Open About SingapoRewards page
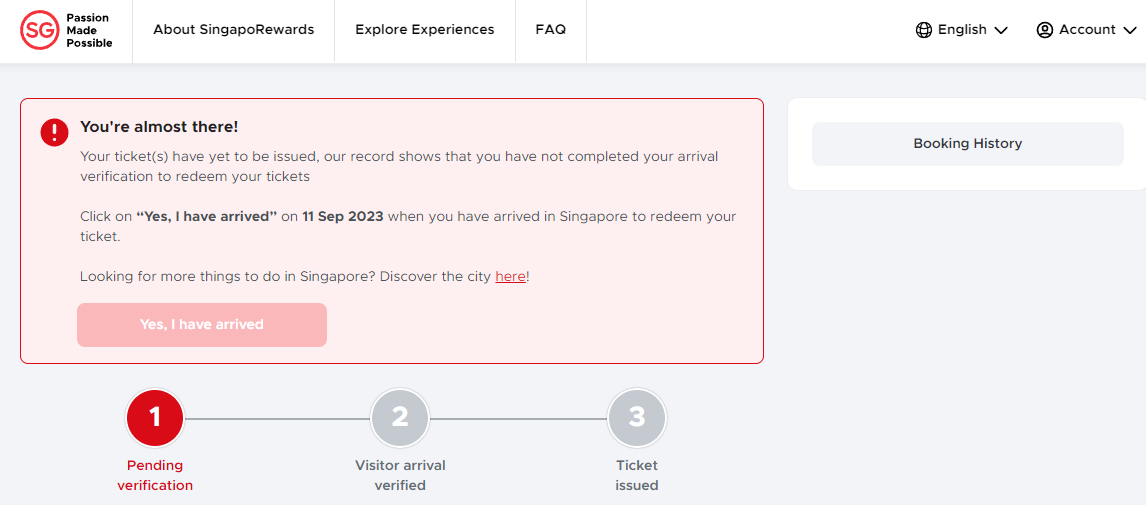The height and width of the screenshot is (505, 1146). tap(233, 30)
